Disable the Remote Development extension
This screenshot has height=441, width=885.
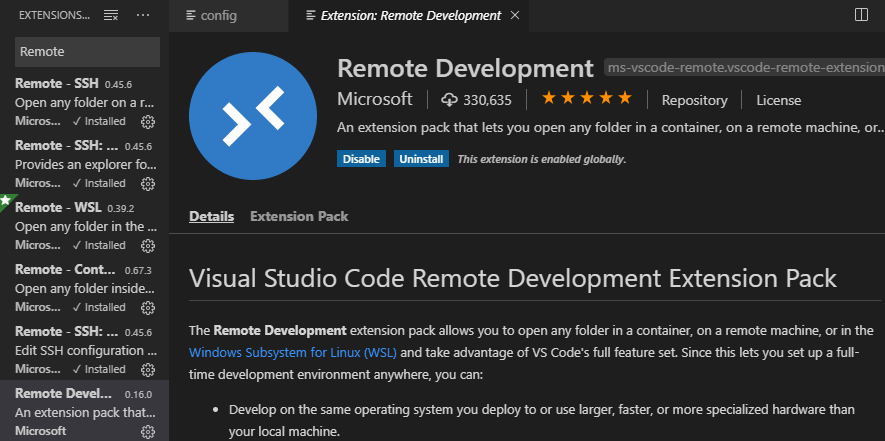[361, 159]
